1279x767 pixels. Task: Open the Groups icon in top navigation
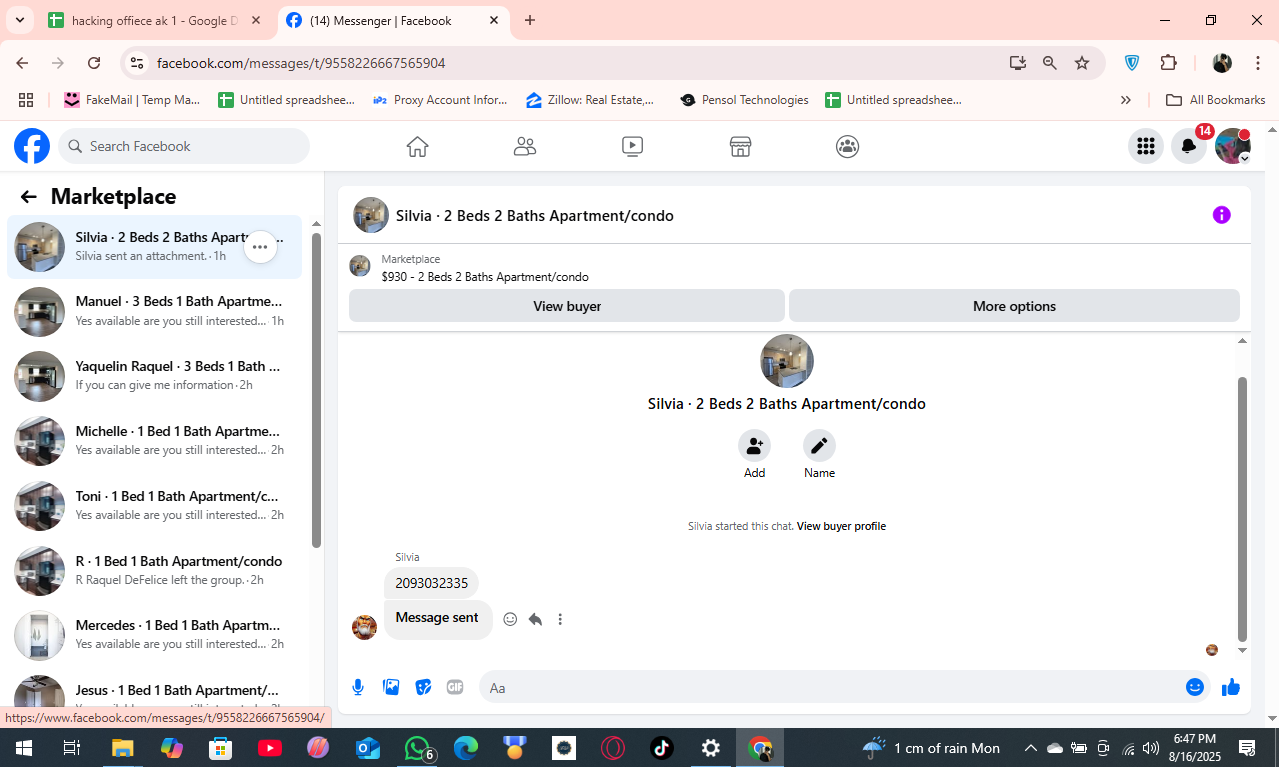(847, 147)
